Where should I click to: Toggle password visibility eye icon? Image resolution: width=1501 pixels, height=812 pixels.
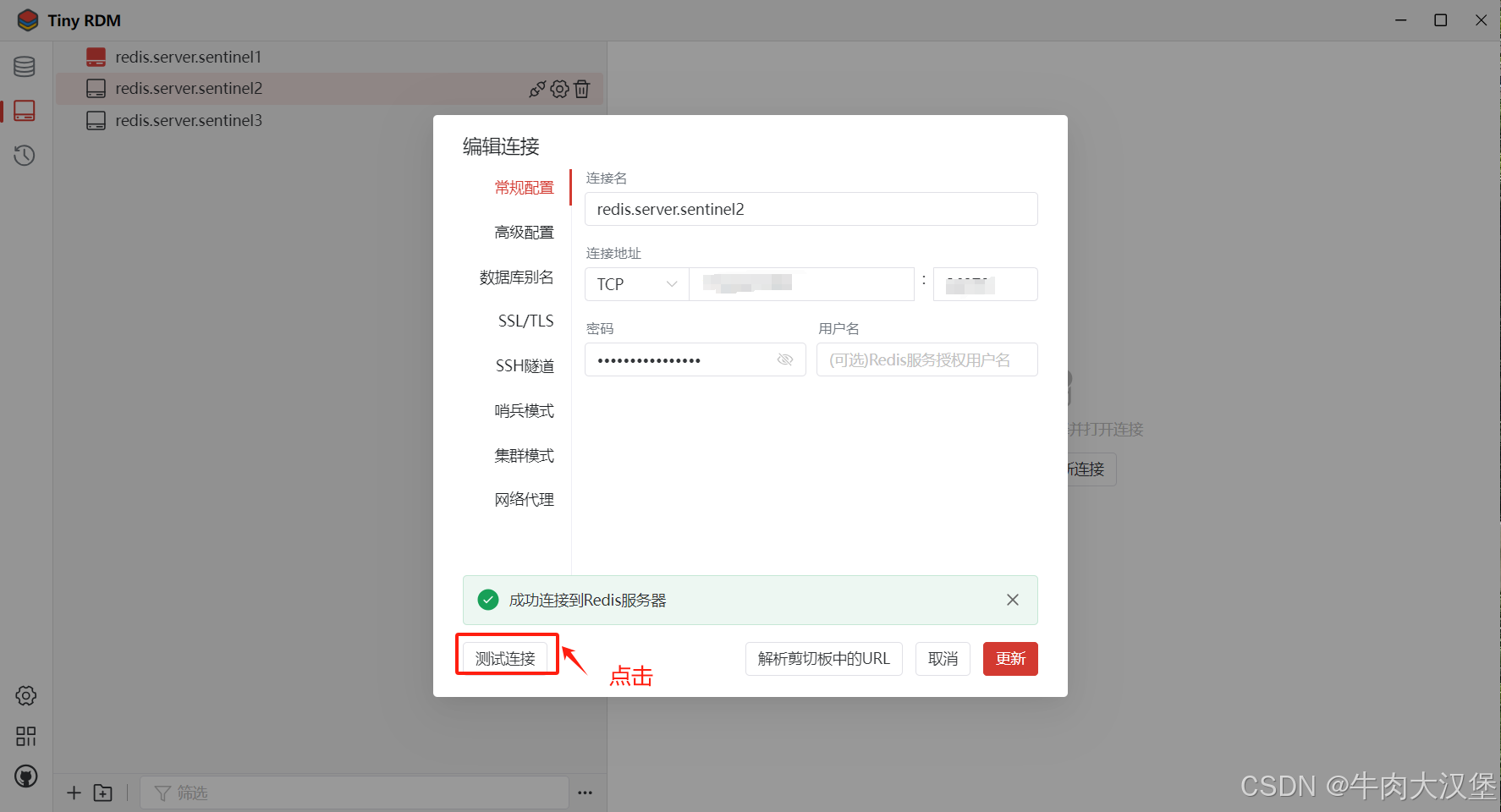(x=785, y=359)
